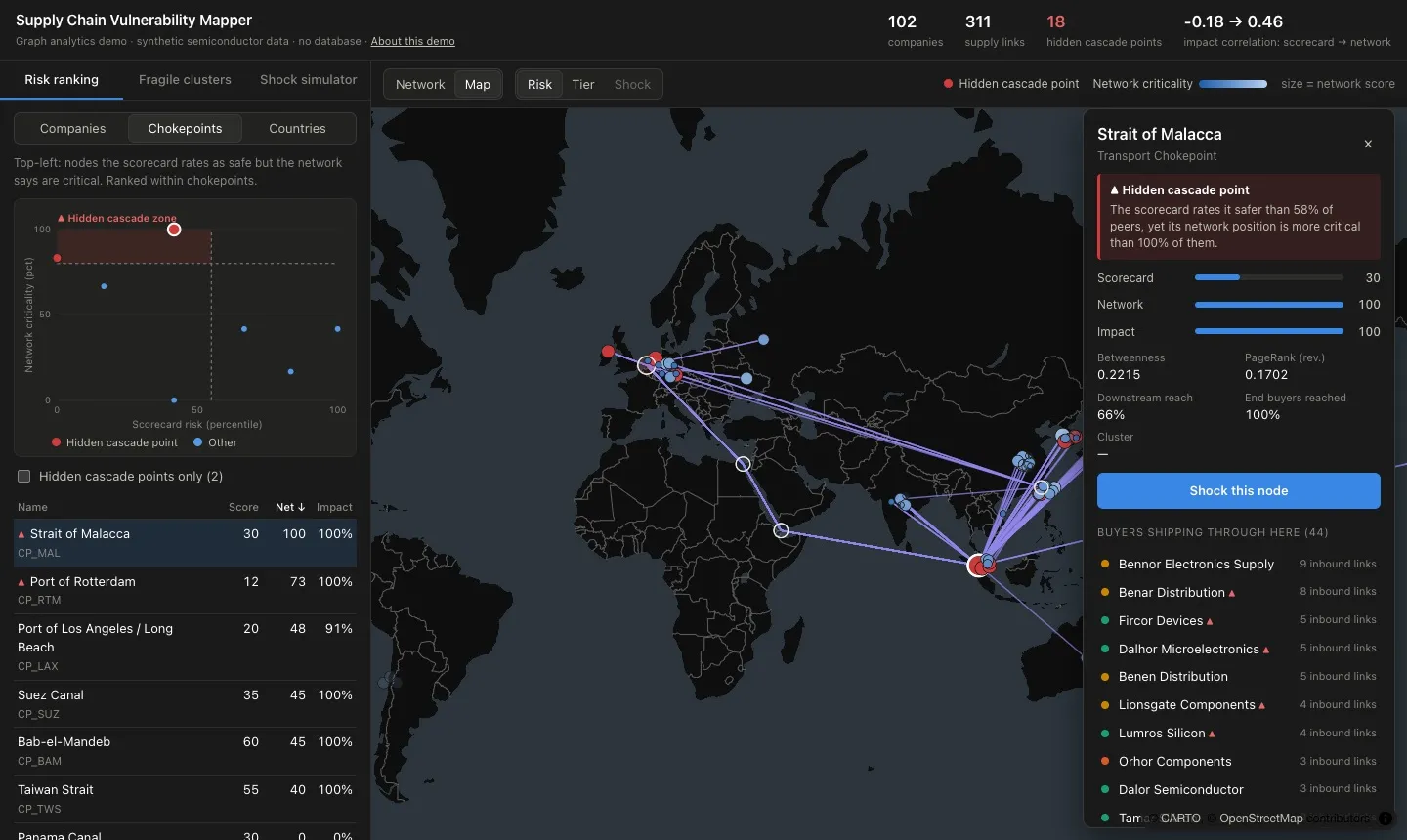The width and height of the screenshot is (1407, 840).
Task: Open Orhor Components buyer entry
Action: 1238,762
